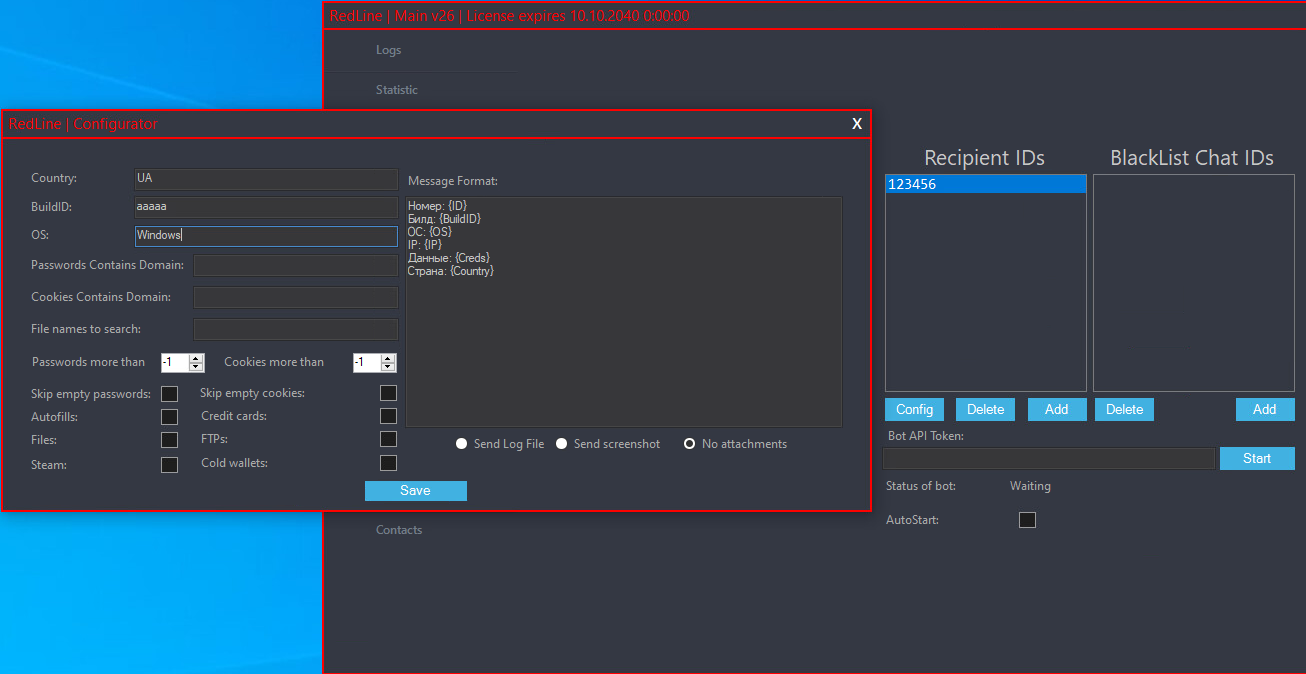Click the Config button under Recipient IDs
Screen dimensions: 1306x674
pos(914,409)
